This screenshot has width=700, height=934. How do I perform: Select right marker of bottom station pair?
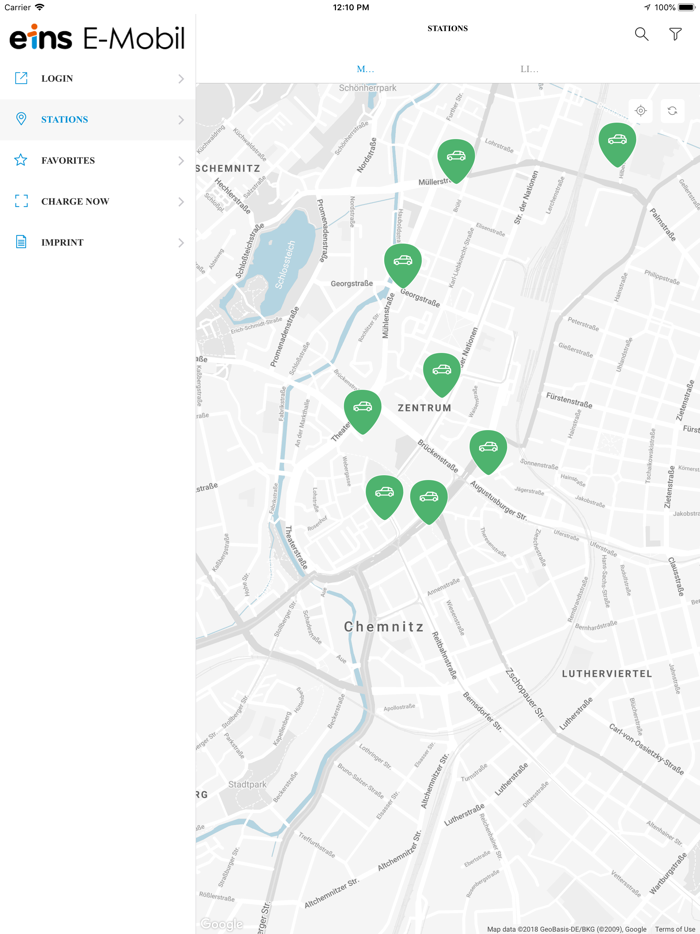[x=429, y=501]
